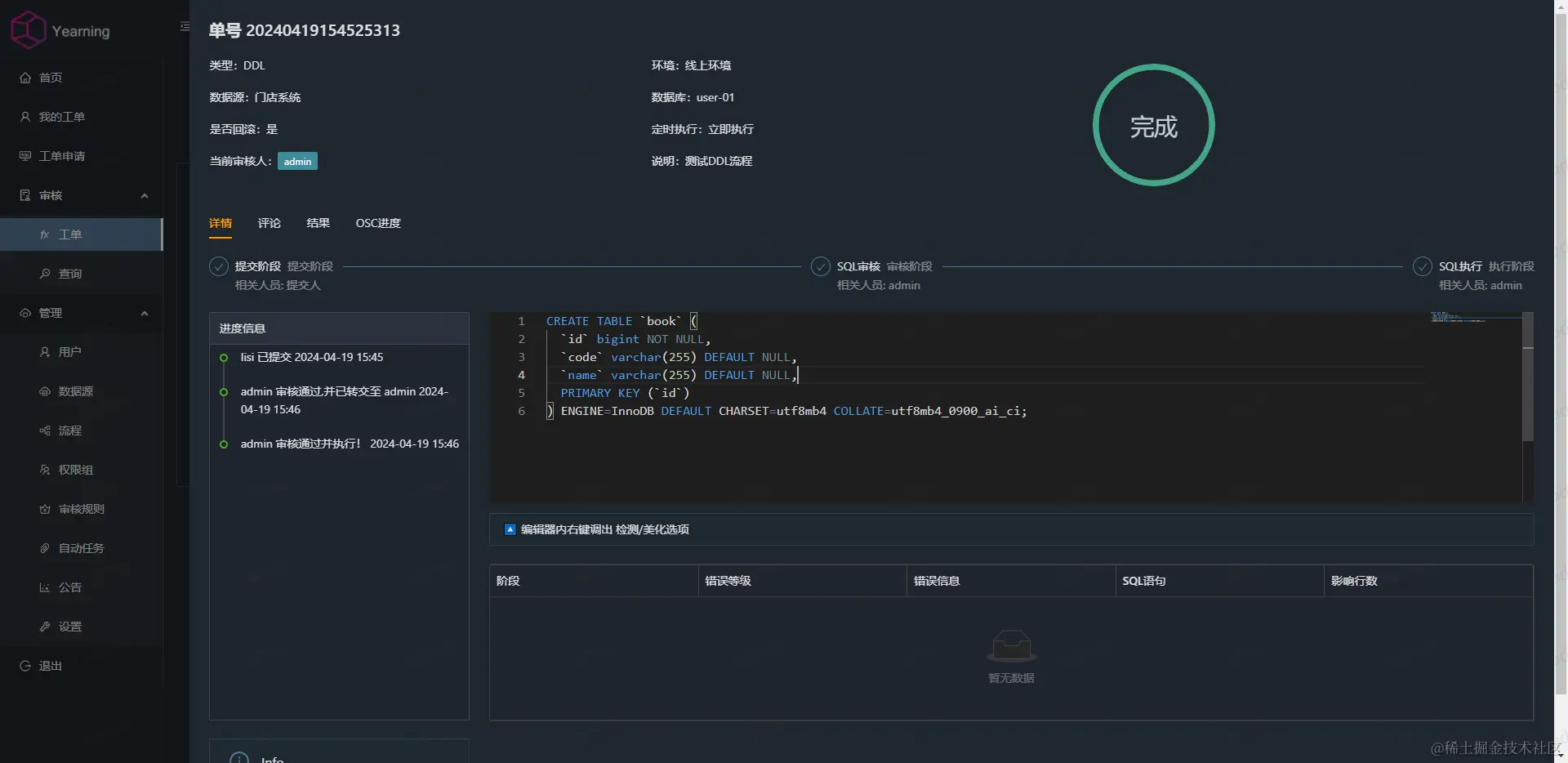Open 自动任务 via its icon
Screen dimensions: 1568x763
click(x=45, y=548)
